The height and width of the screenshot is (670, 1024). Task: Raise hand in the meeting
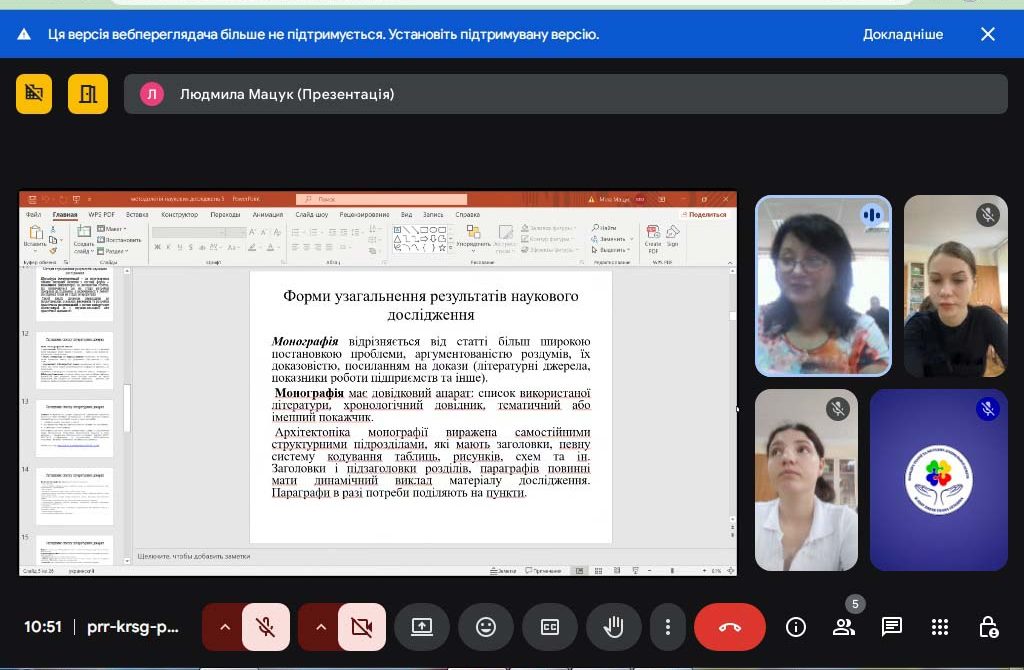click(x=614, y=627)
